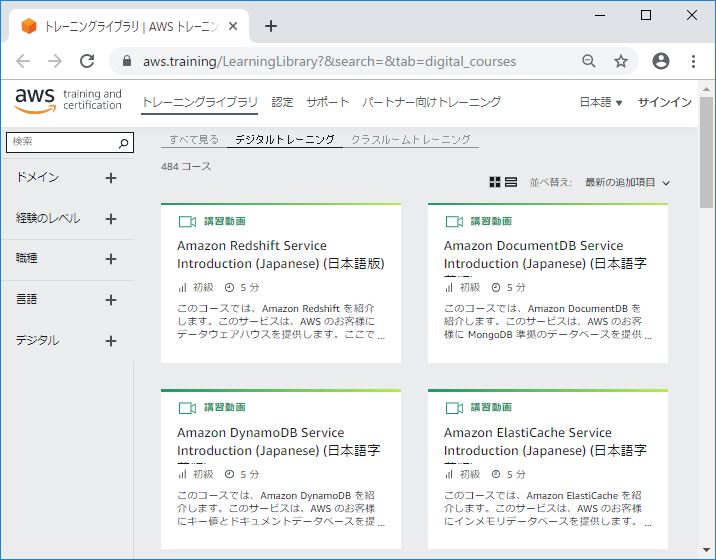
Task: Open the サポート nav item
Action: tap(327, 102)
